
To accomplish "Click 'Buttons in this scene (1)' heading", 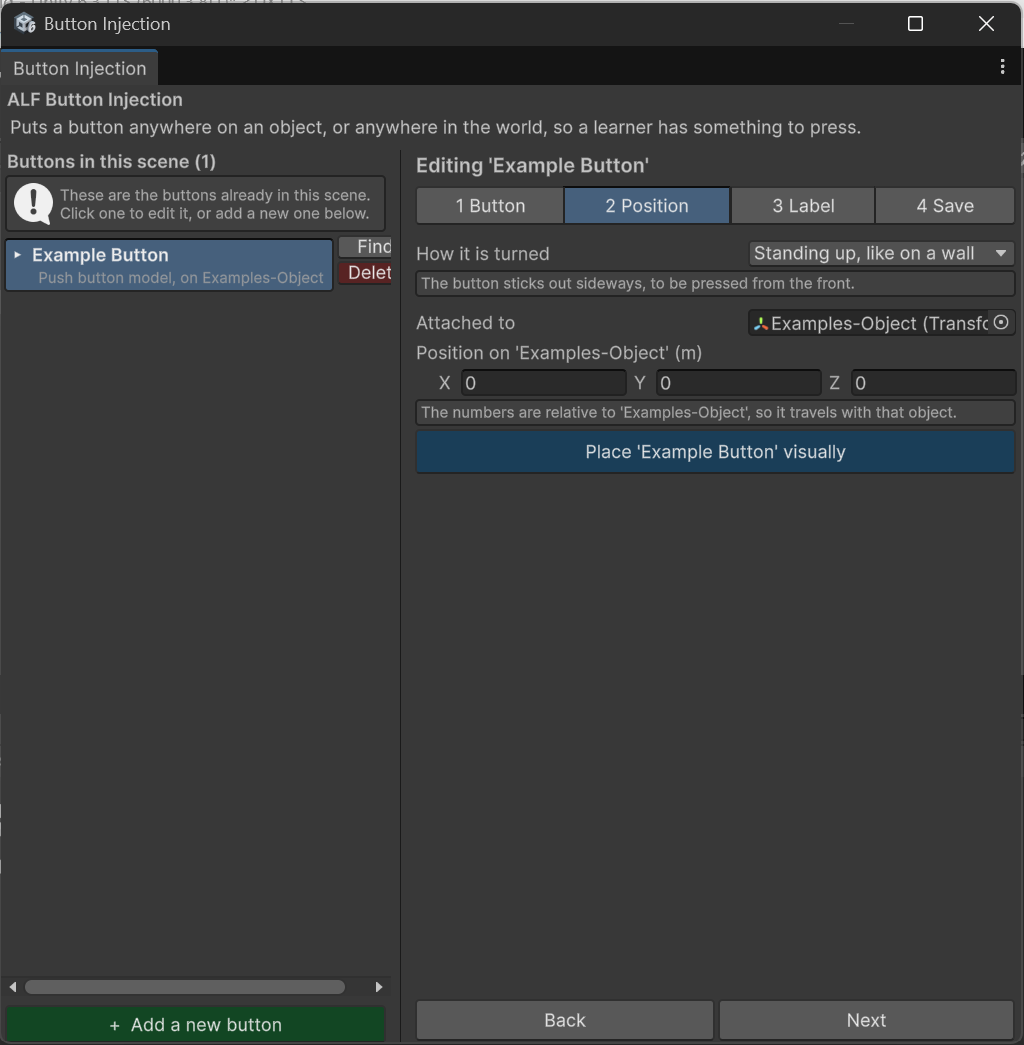I will click(111, 162).
